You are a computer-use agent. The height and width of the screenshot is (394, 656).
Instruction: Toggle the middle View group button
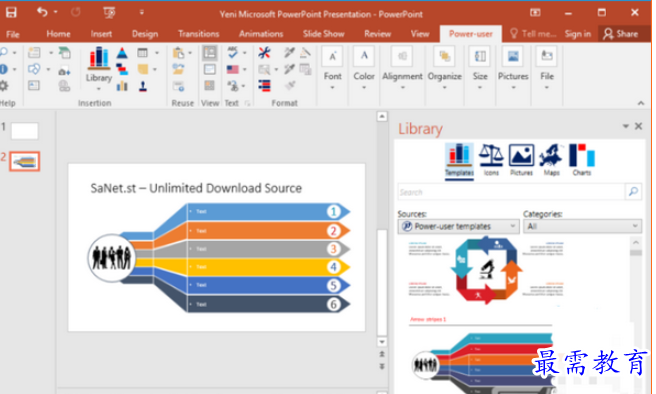[x=210, y=69]
